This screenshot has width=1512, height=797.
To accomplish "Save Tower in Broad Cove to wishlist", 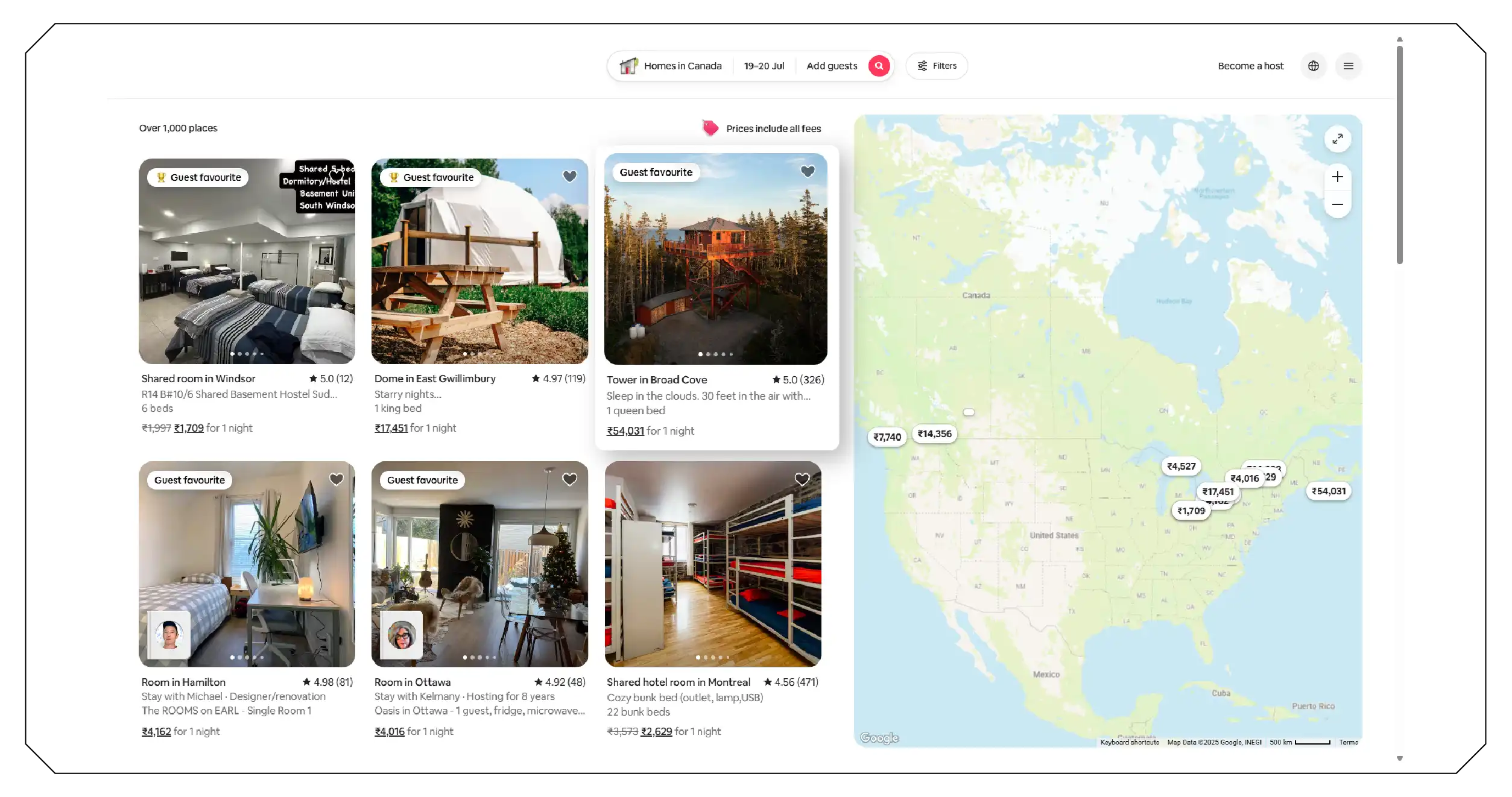I will (x=807, y=171).
